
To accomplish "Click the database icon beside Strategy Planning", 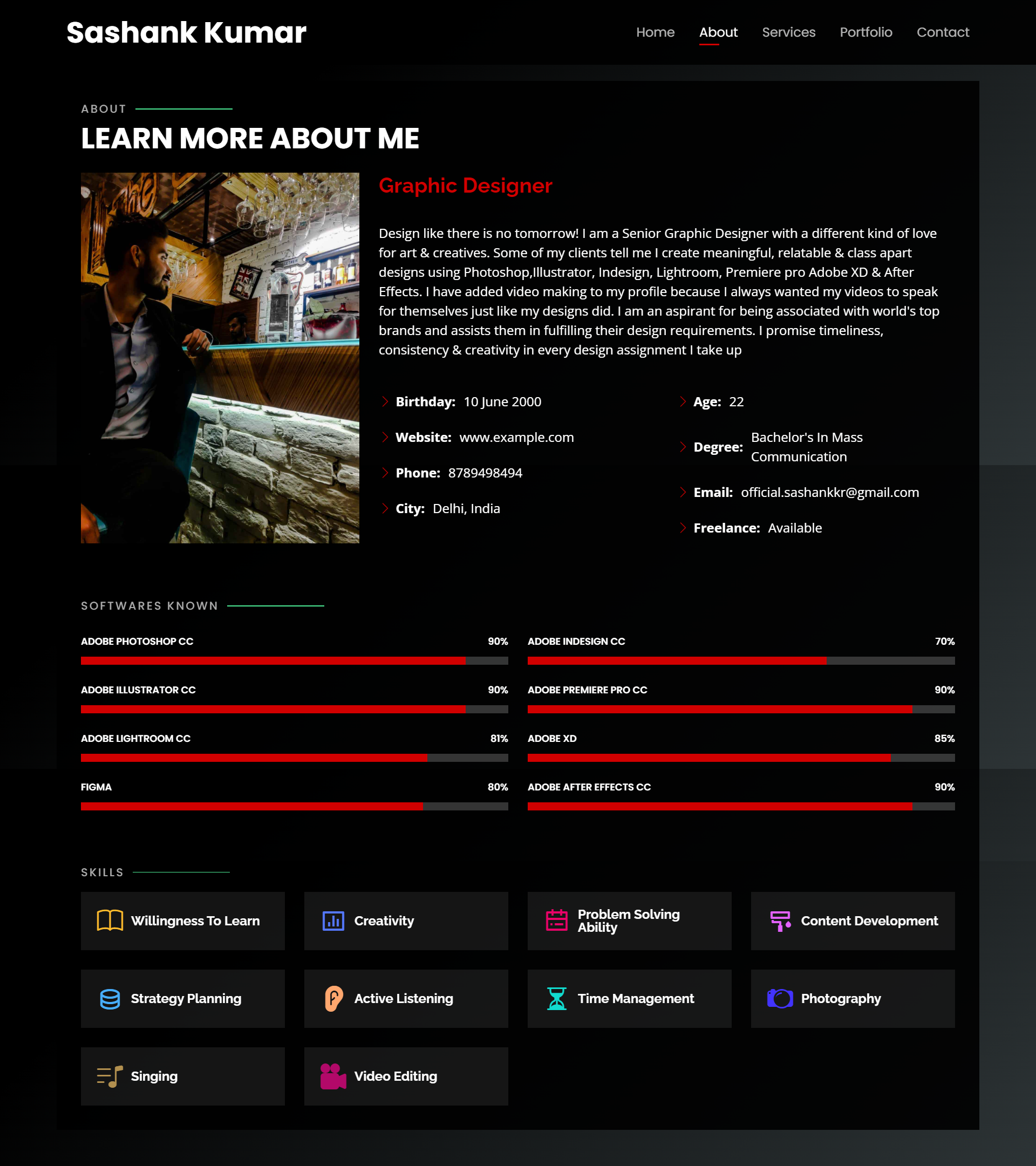I will coord(110,998).
